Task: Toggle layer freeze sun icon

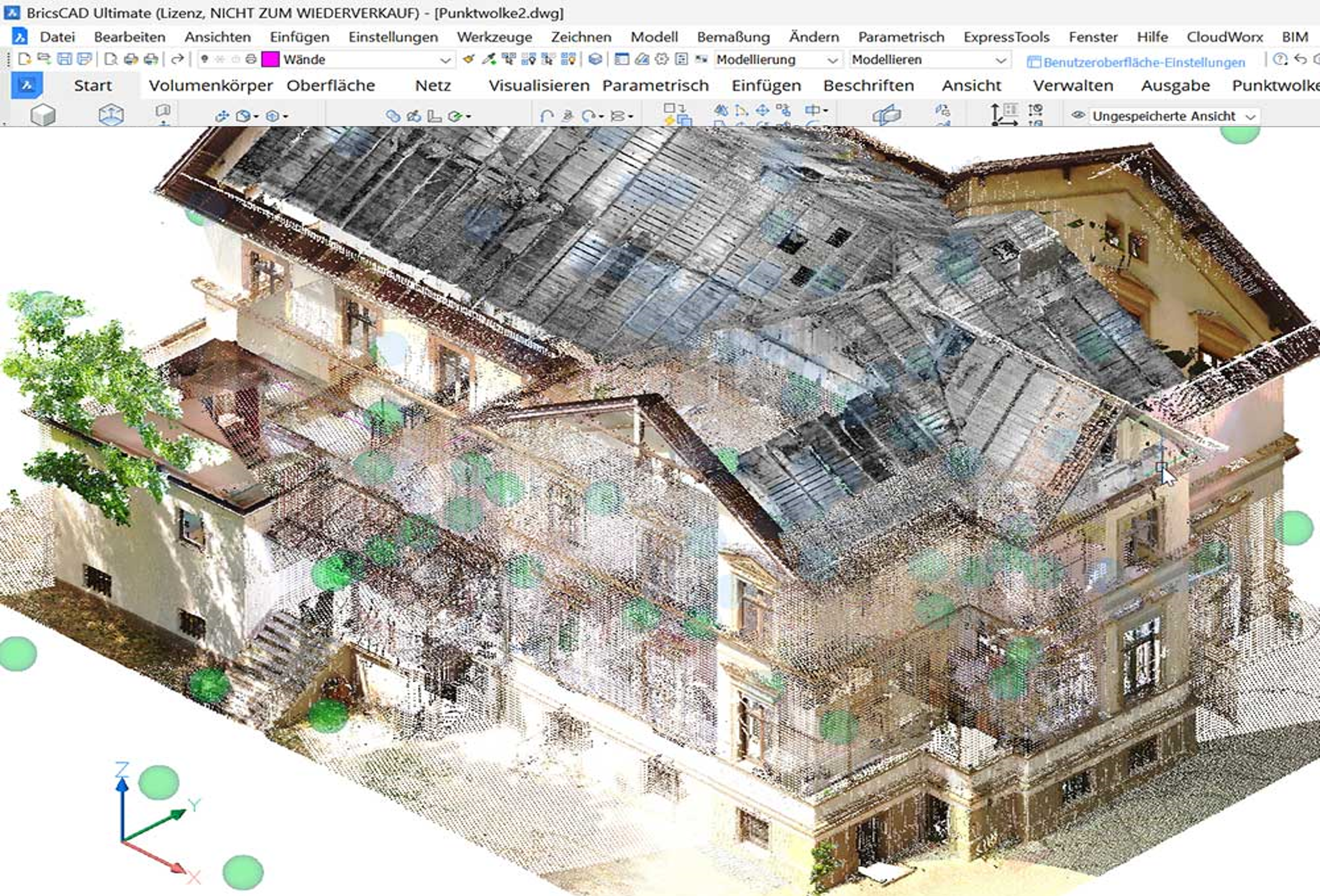Action: (220, 60)
